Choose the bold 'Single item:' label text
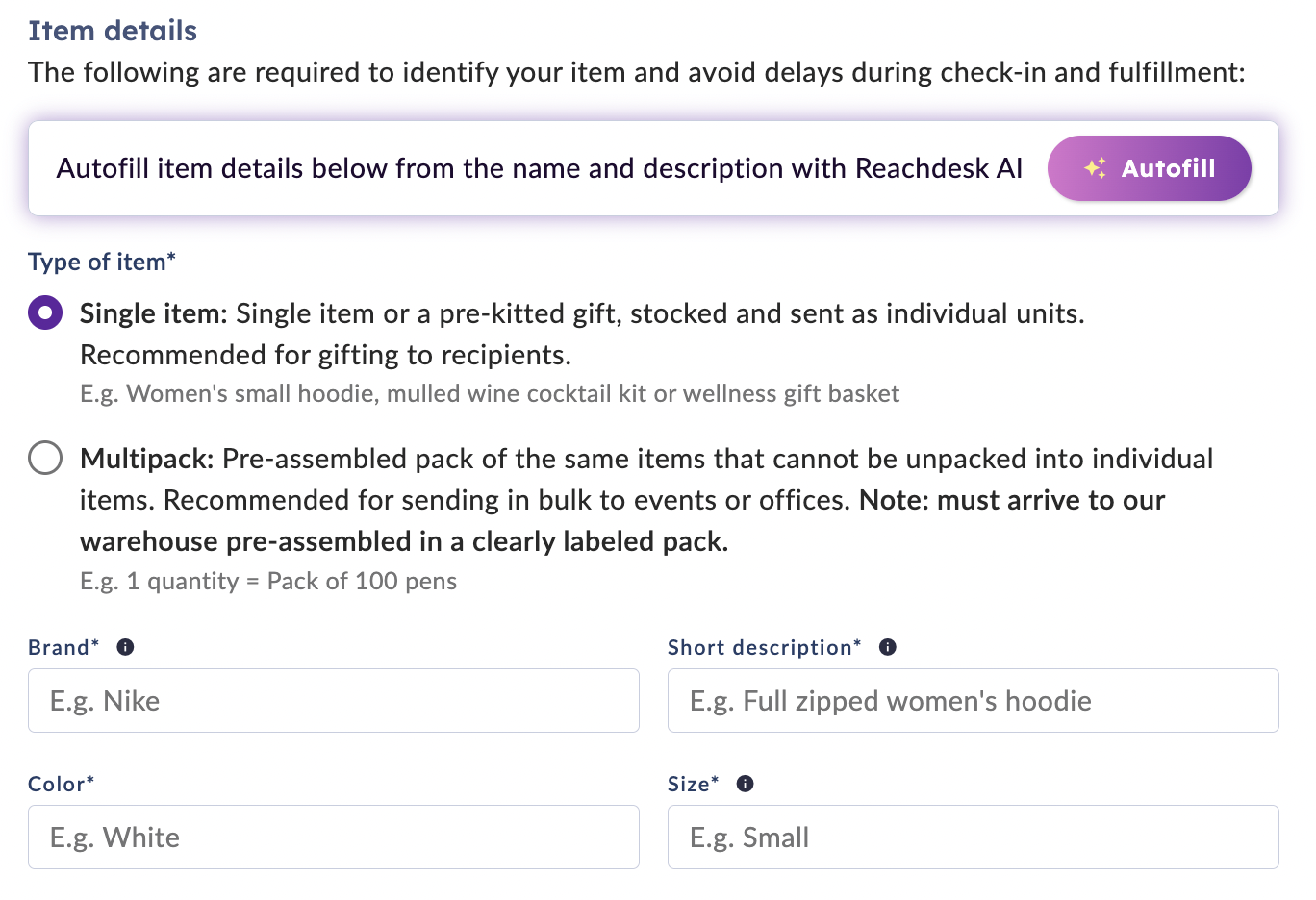Image resolution: width=1316 pixels, height=900 pixels. (x=154, y=313)
